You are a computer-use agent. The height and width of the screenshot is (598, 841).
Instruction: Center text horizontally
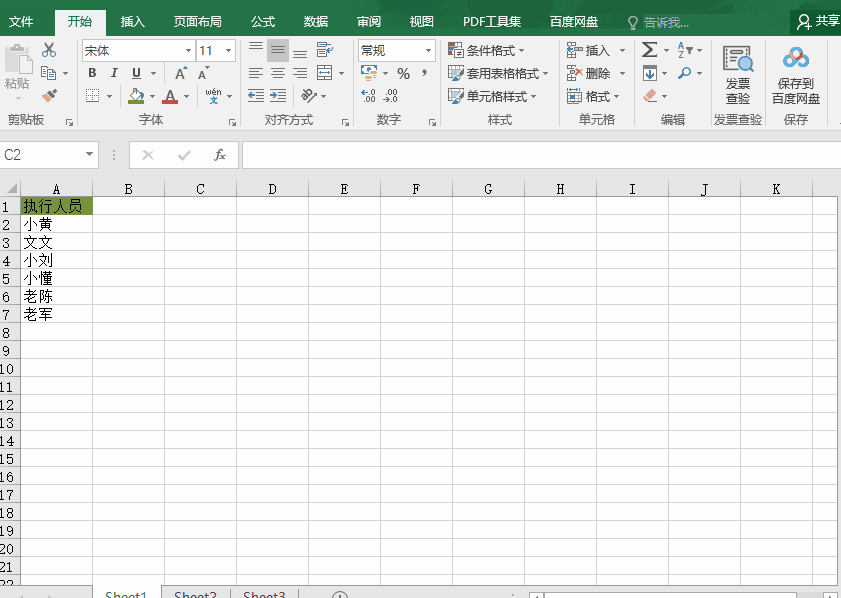(278, 73)
